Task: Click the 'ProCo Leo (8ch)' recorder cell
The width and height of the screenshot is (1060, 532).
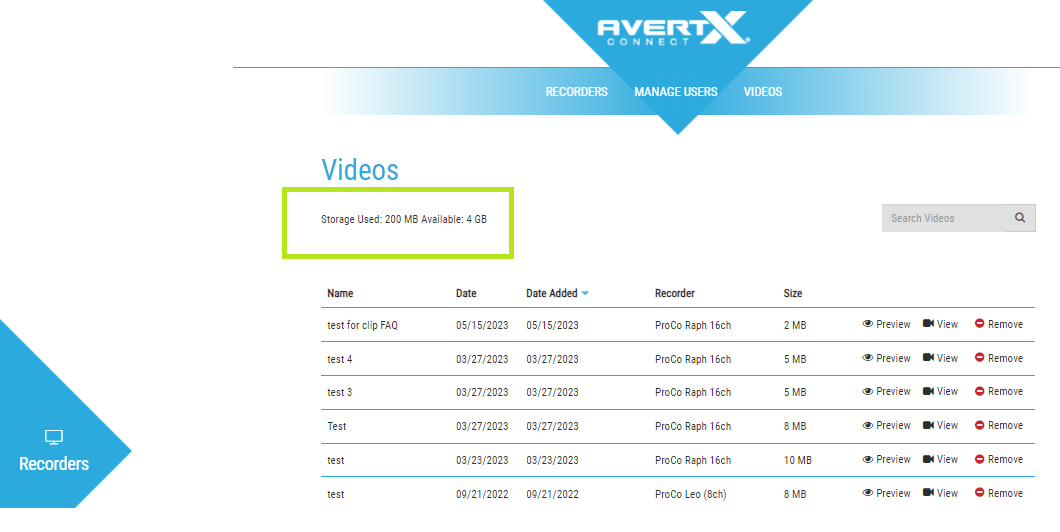Action: pyautogui.click(x=690, y=494)
